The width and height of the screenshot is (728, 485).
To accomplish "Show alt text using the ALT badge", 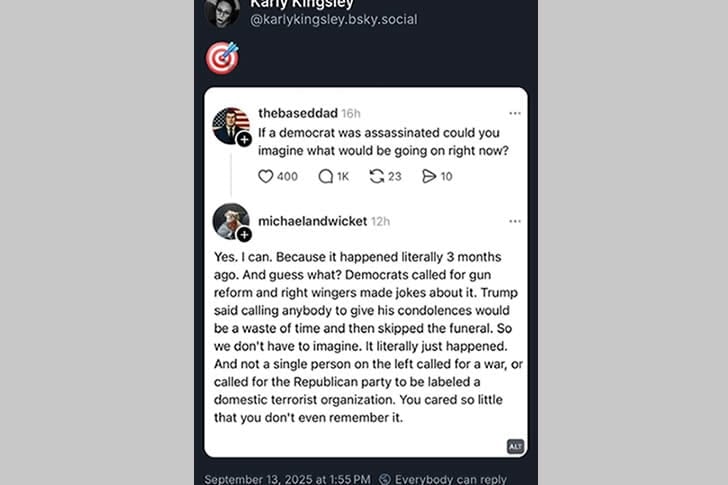I will [515, 446].
